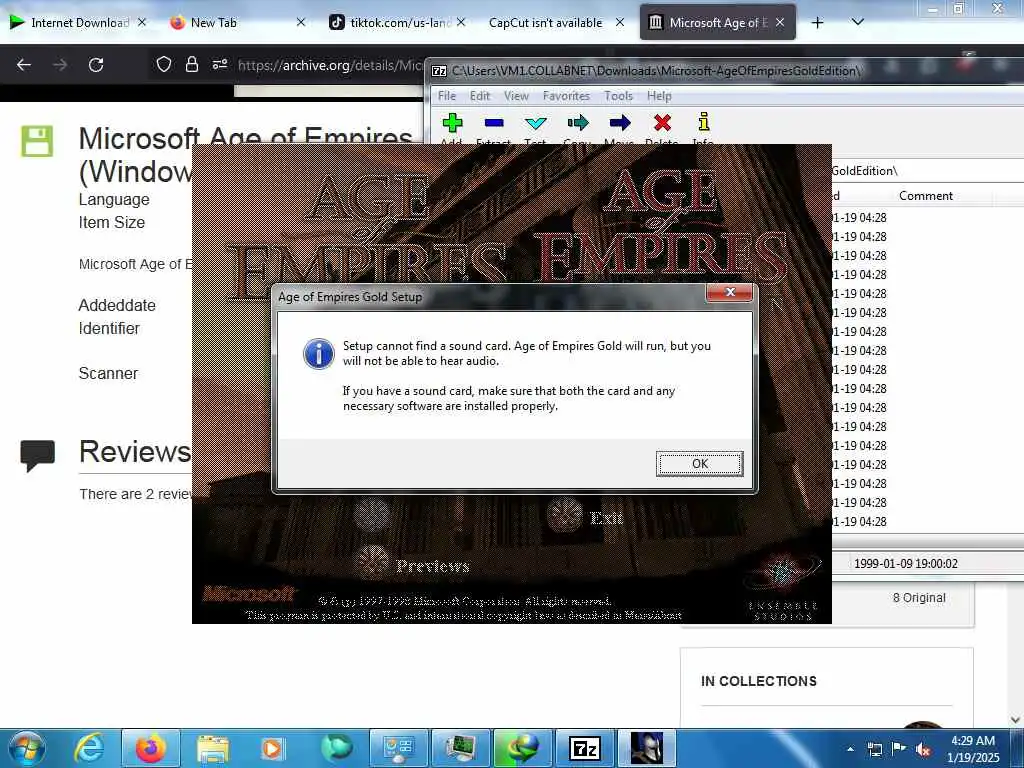Open Internet Explorer from the taskbar

89,748
